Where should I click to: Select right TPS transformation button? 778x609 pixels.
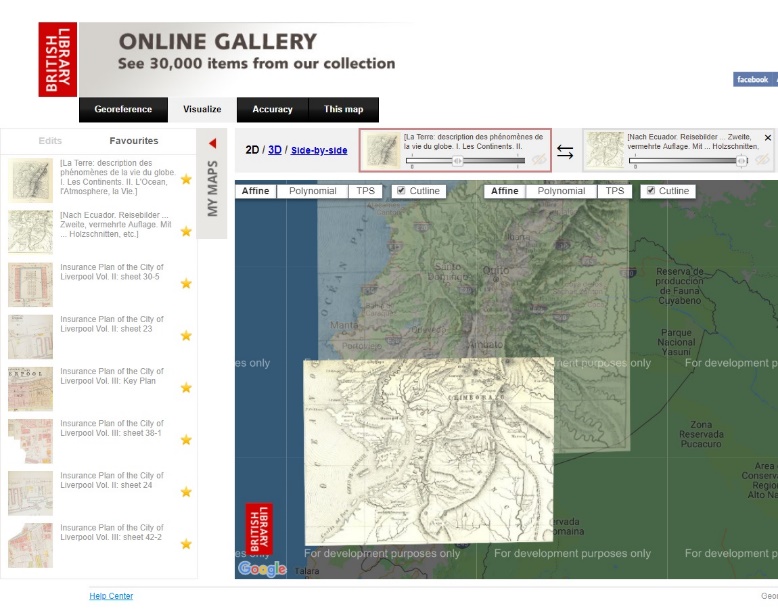coord(614,191)
